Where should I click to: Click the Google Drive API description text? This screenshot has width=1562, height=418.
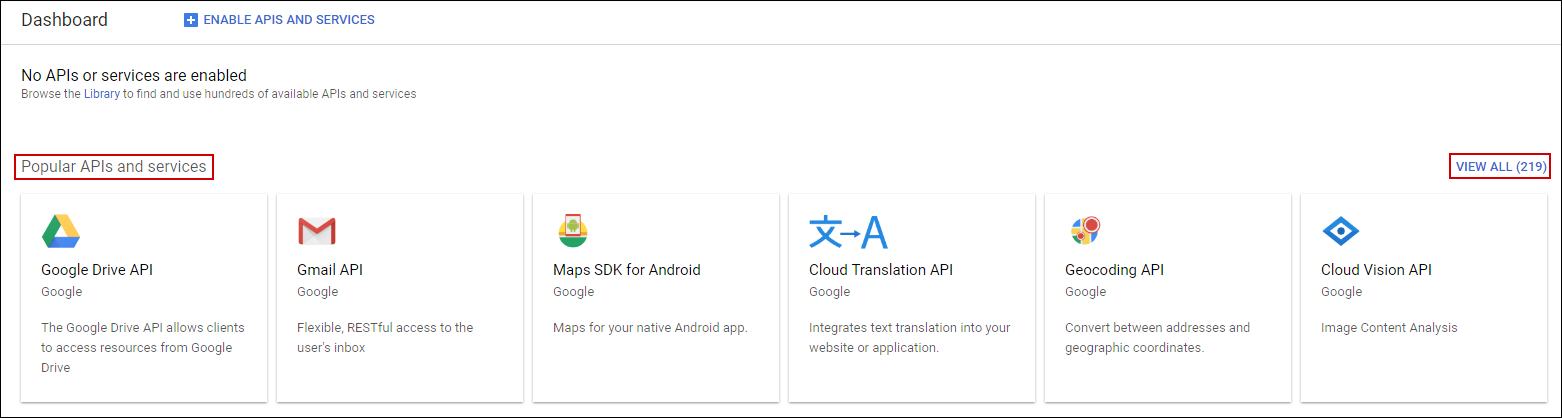click(x=143, y=348)
